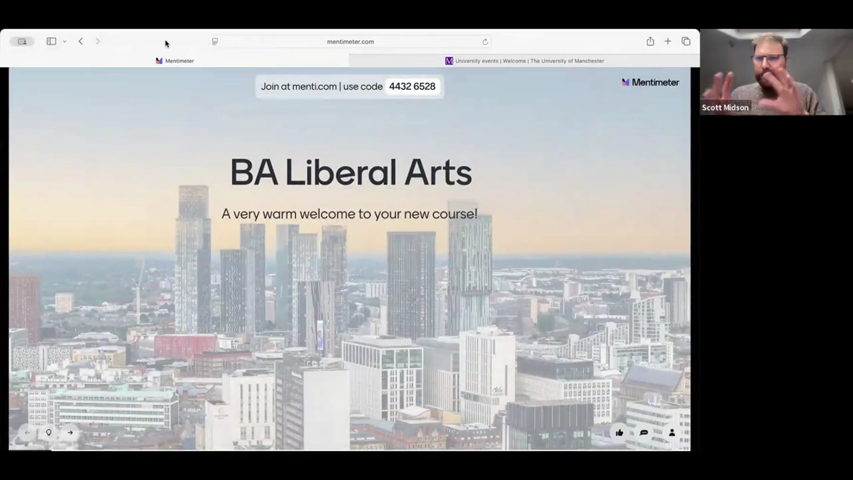Screen dimensions: 853x480
Task: Click the BA Liberal Arts slide title
Action: [x=351, y=173]
